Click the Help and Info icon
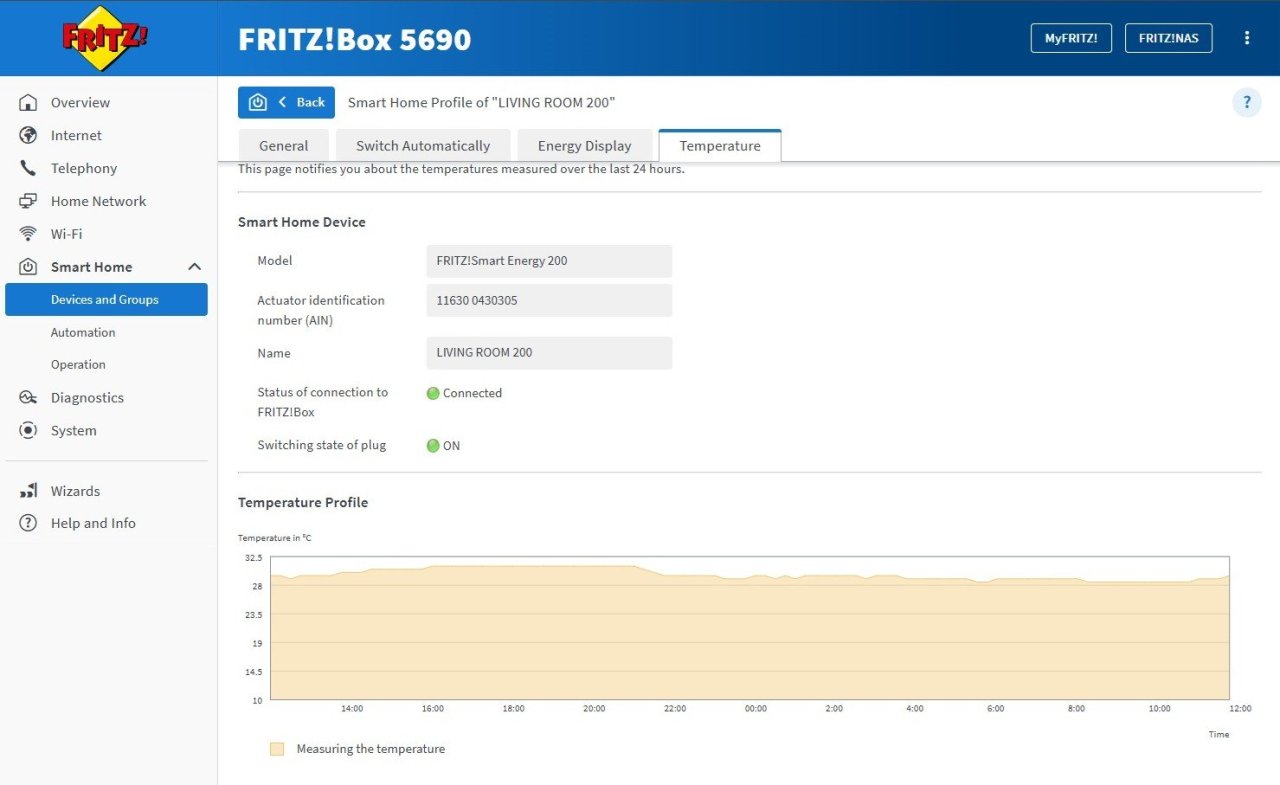Screen dimensions: 1280x785 (x=28, y=524)
